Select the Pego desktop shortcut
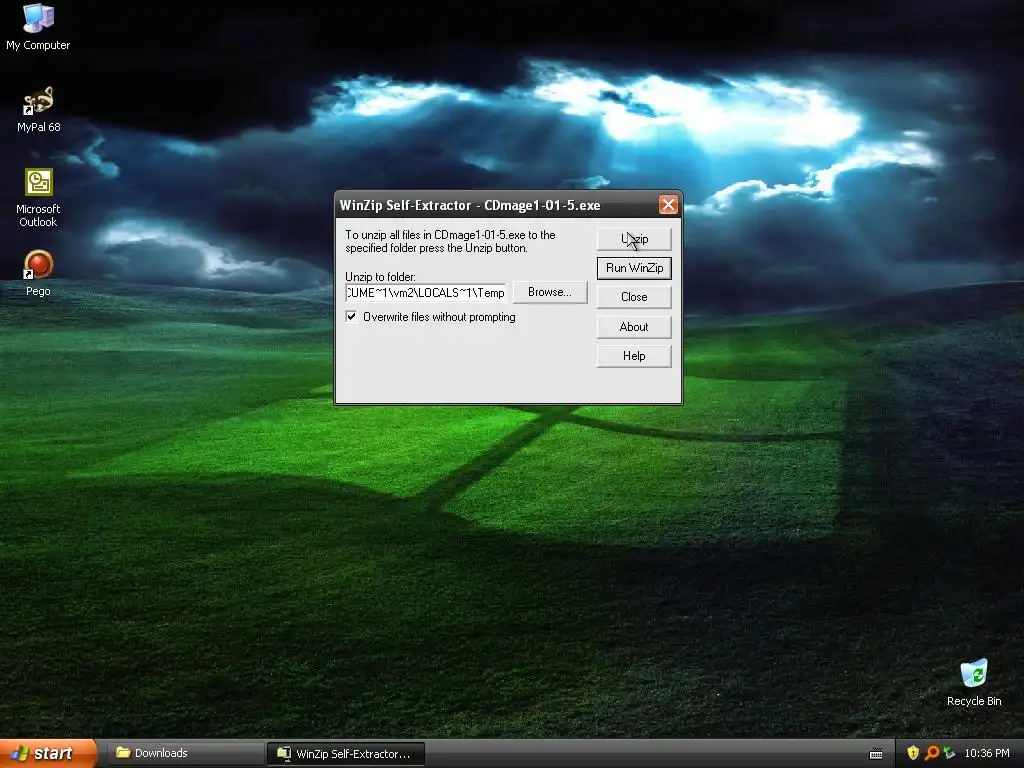The image size is (1024, 768). pyautogui.click(x=38, y=274)
